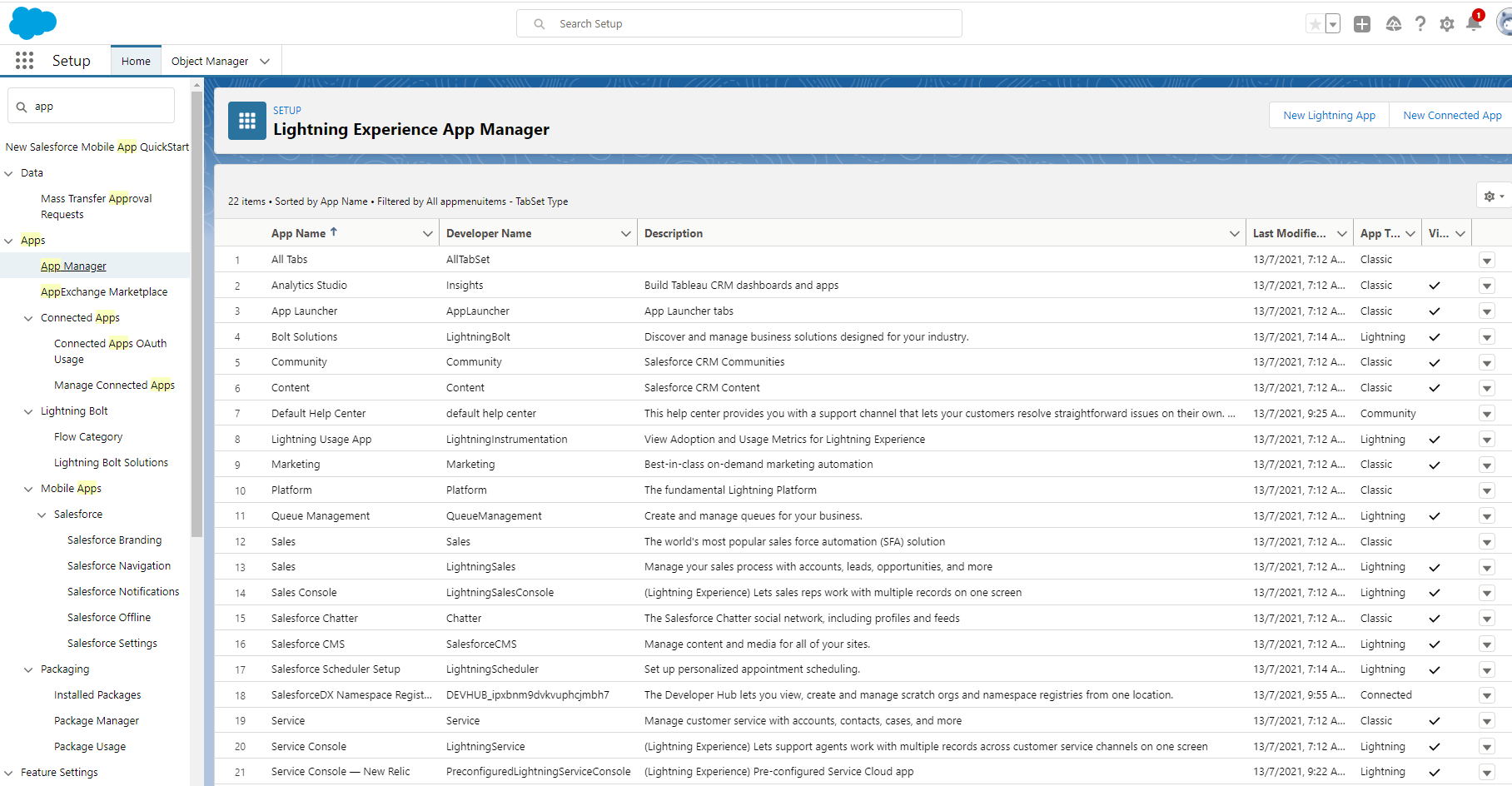Open Manage Connected Apps
Screen dimensions: 1512x786
pos(114,386)
